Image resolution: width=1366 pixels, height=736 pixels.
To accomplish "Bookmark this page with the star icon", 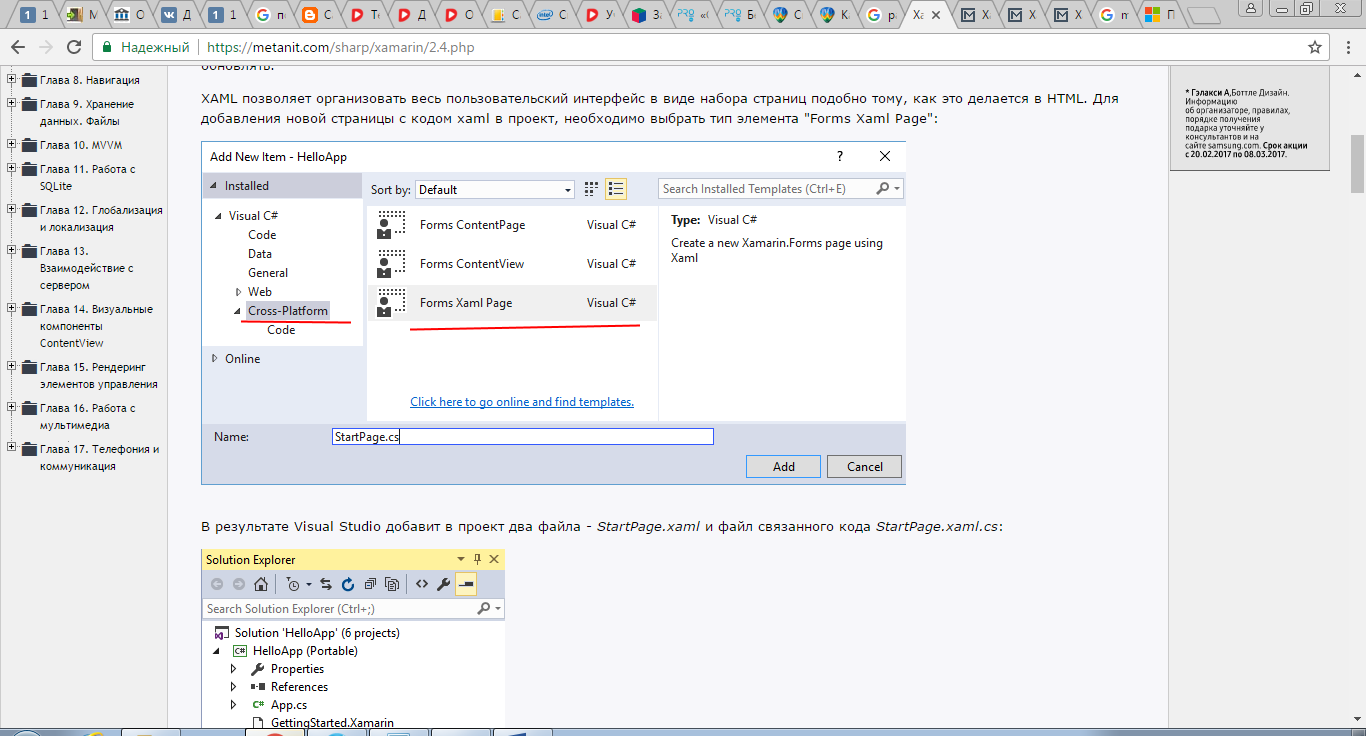I will [x=1315, y=47].
